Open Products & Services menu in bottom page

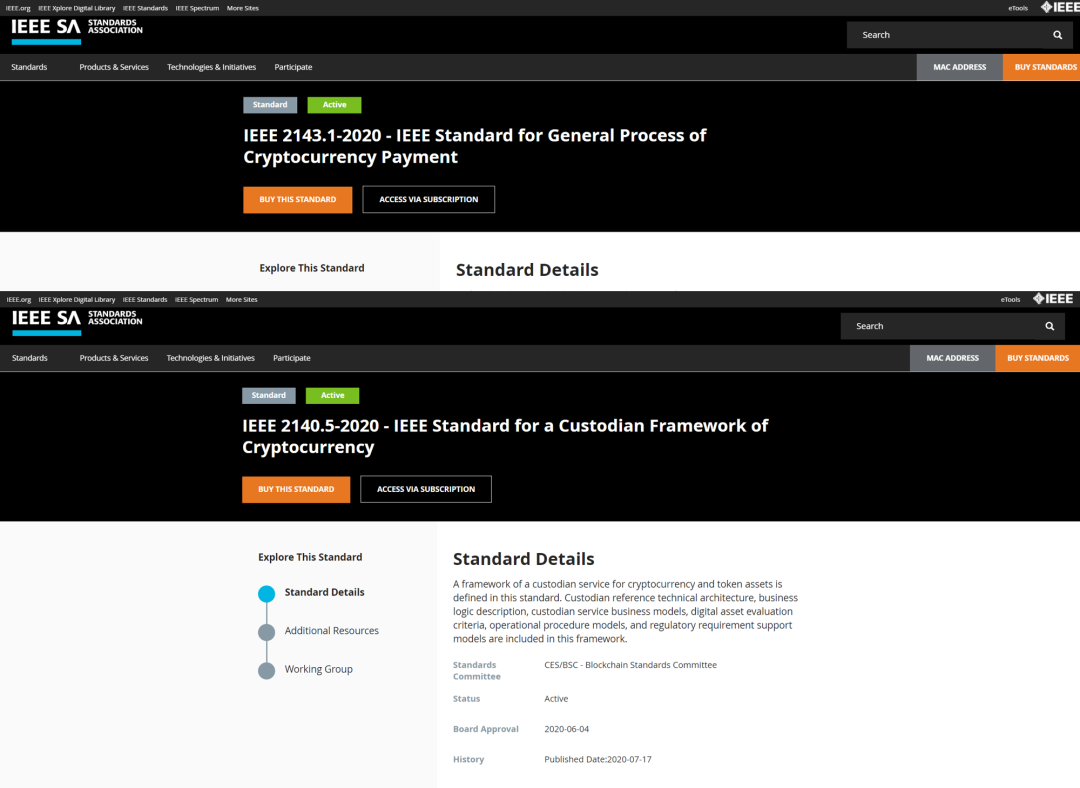point(114,358)
